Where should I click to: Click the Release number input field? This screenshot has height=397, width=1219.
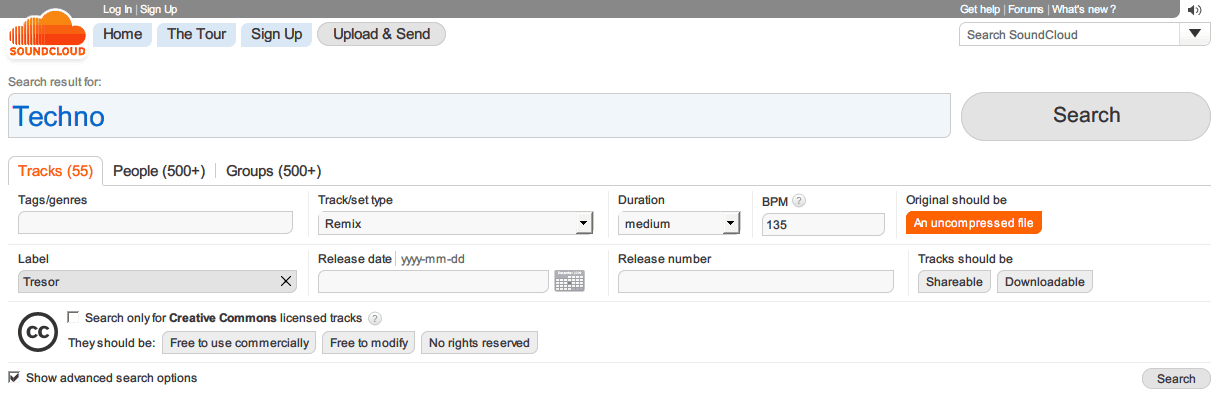click(x=756, y=282)
